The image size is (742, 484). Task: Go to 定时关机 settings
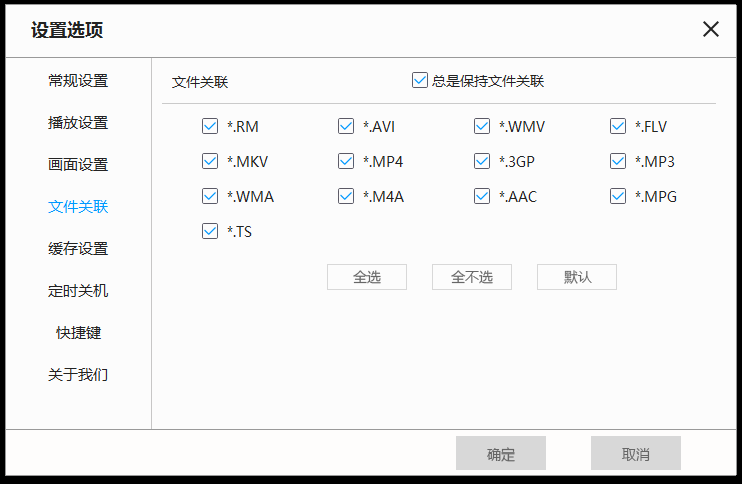[x=78, y=291]
